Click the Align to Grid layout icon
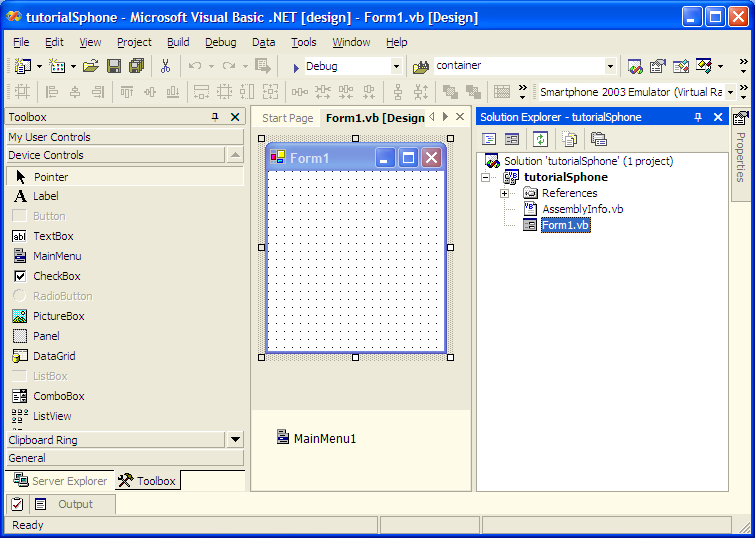Screen dimensions: 755x538 click(x=21, y=92)
